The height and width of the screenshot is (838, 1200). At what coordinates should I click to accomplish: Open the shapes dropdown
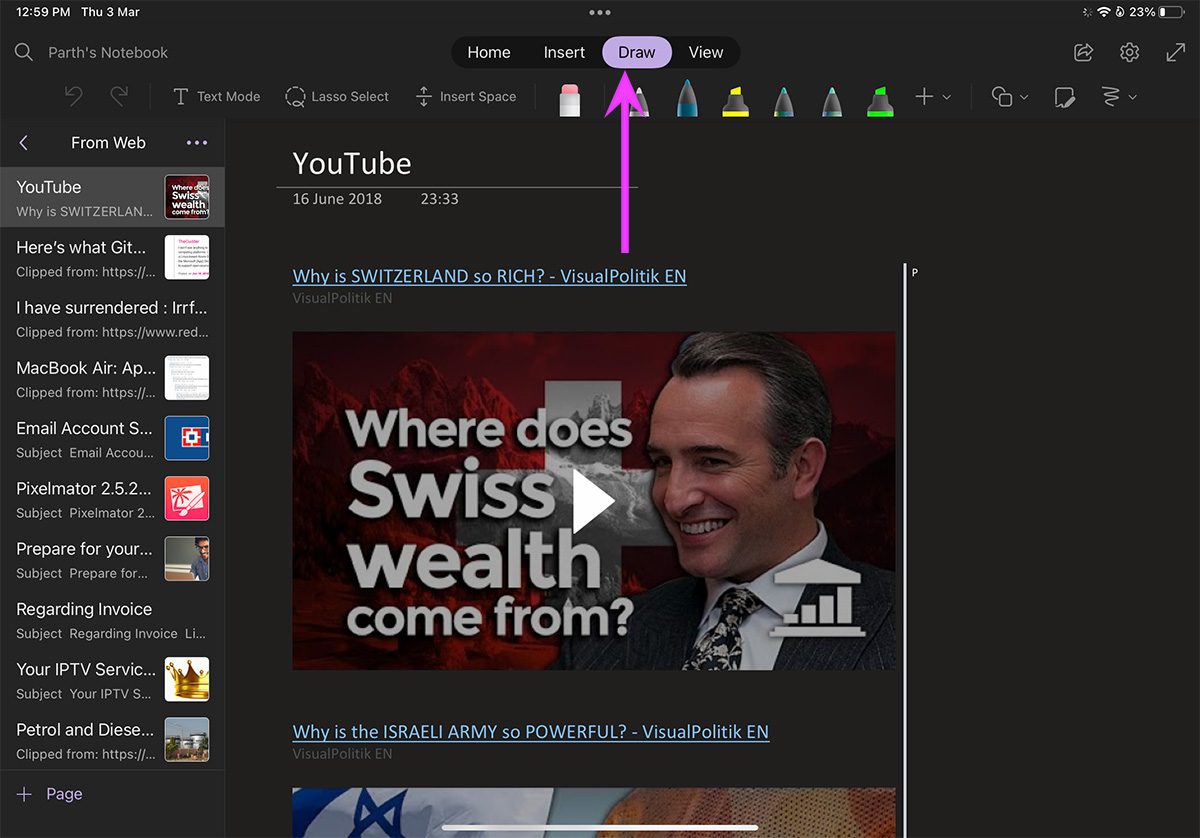point(1010,97)
